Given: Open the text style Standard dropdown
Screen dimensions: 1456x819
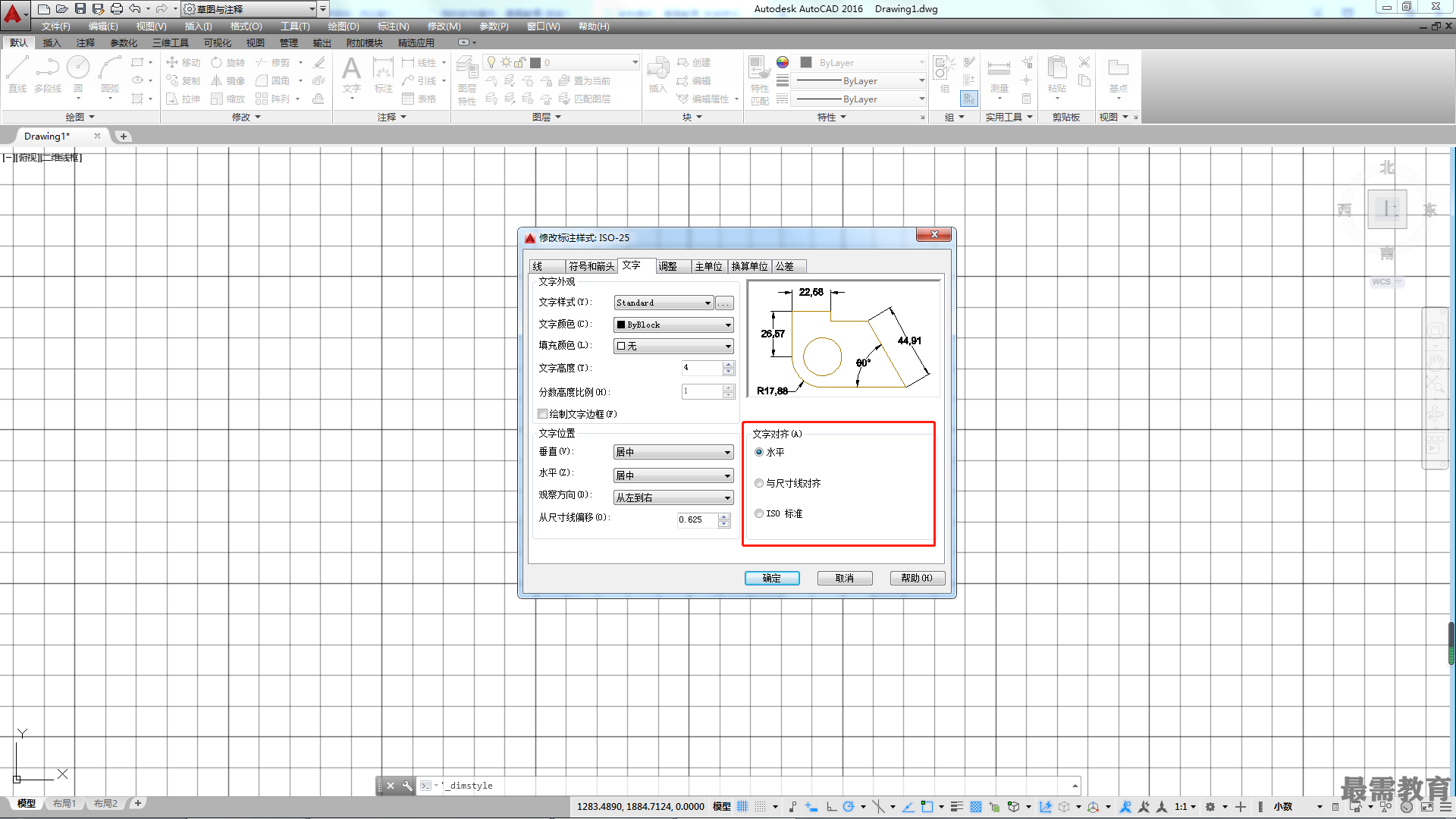Looking at the screenshot, I should 664,303.
